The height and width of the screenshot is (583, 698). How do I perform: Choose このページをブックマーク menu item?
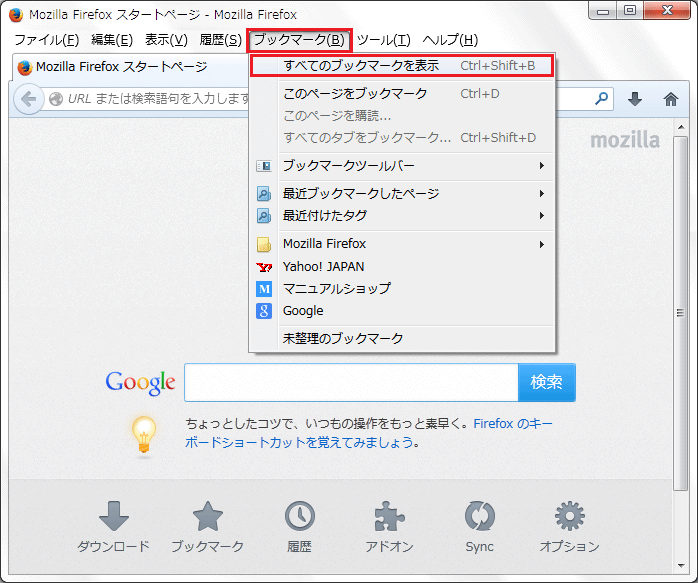[355, 93]
